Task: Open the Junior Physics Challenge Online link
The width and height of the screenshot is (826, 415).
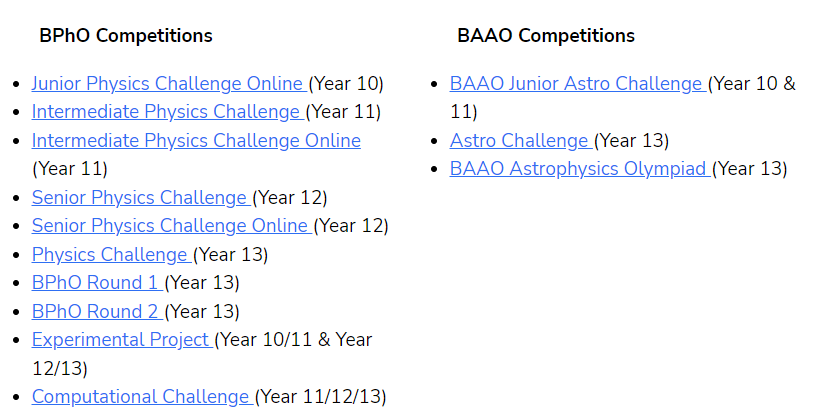Action: click(x=169, y=84)
